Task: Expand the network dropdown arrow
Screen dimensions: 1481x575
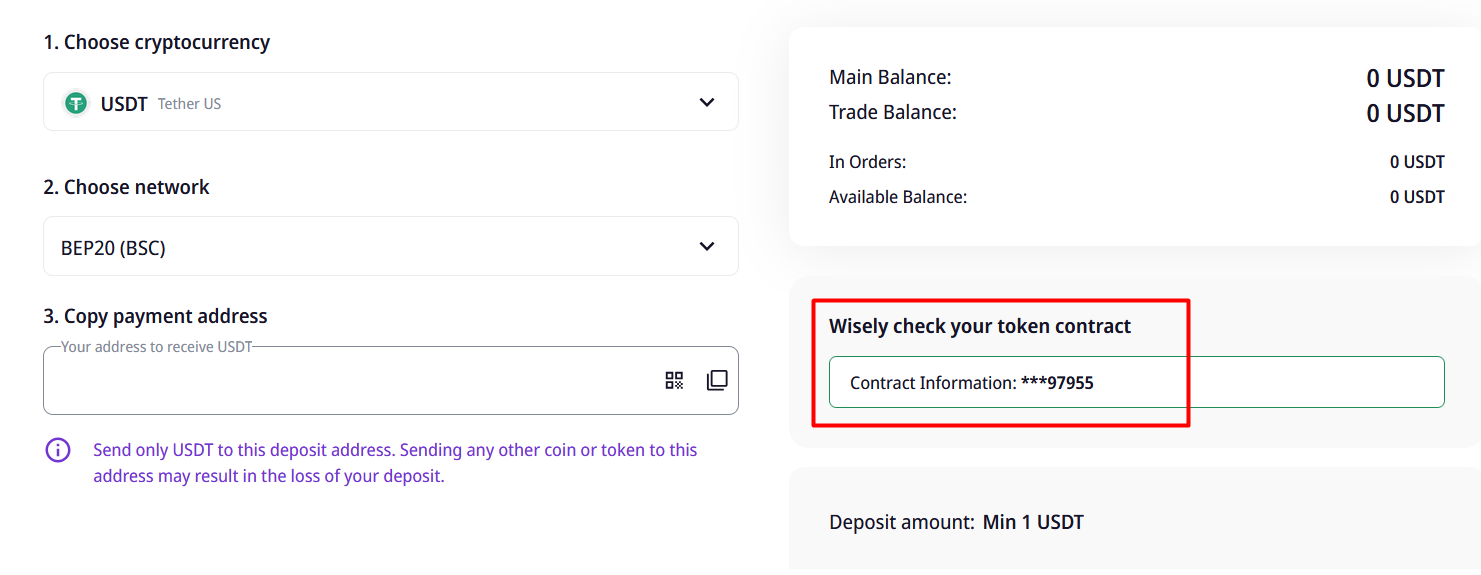Action: coord(707,246)
